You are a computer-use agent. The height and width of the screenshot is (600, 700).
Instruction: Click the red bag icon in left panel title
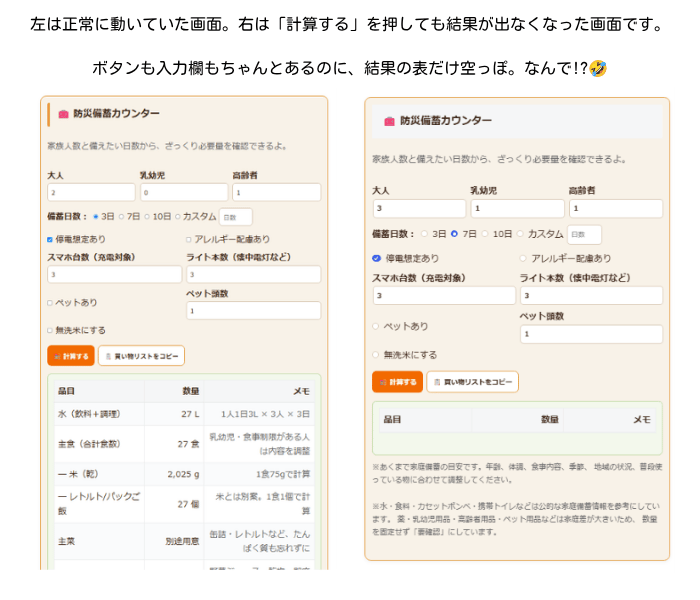pyautogui.click(x=63, y=114)
